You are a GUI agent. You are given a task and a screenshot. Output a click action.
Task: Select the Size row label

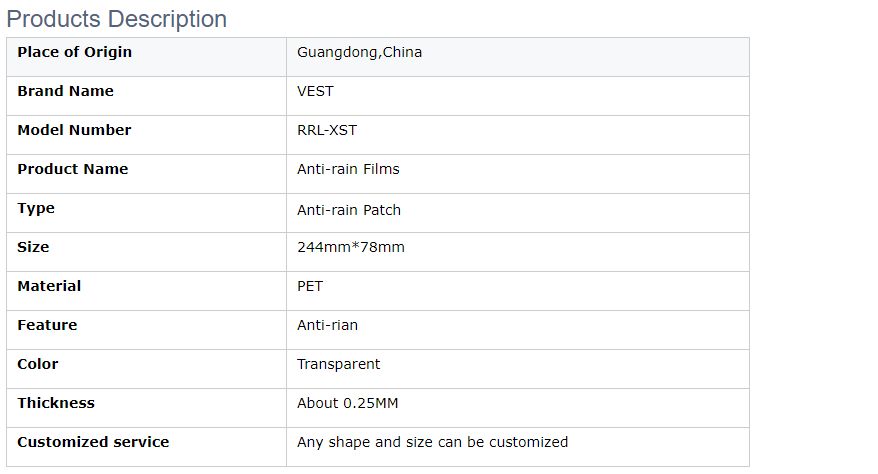tap(33, 247)
